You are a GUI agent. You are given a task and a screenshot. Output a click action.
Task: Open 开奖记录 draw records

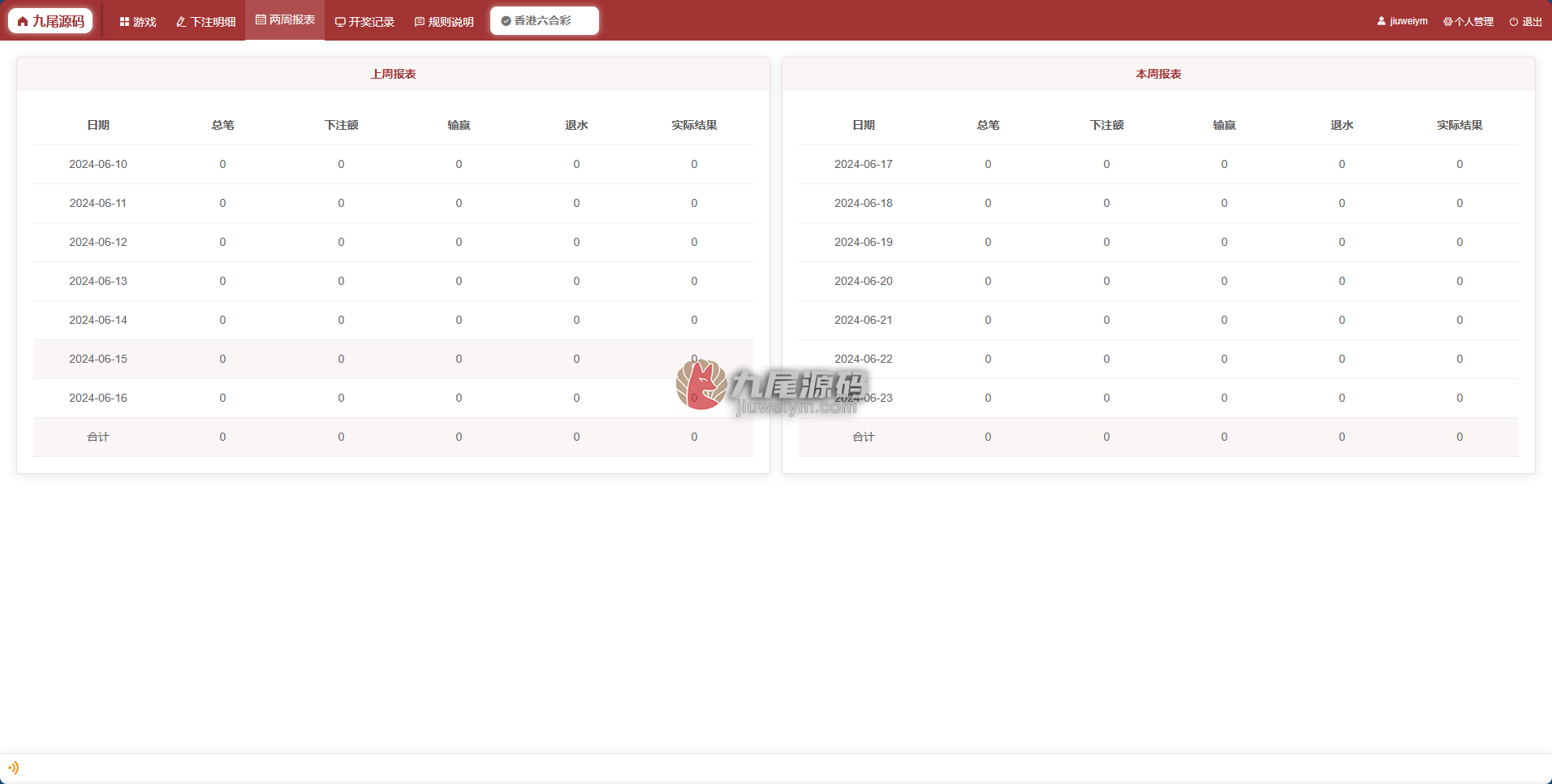point(364,22)
